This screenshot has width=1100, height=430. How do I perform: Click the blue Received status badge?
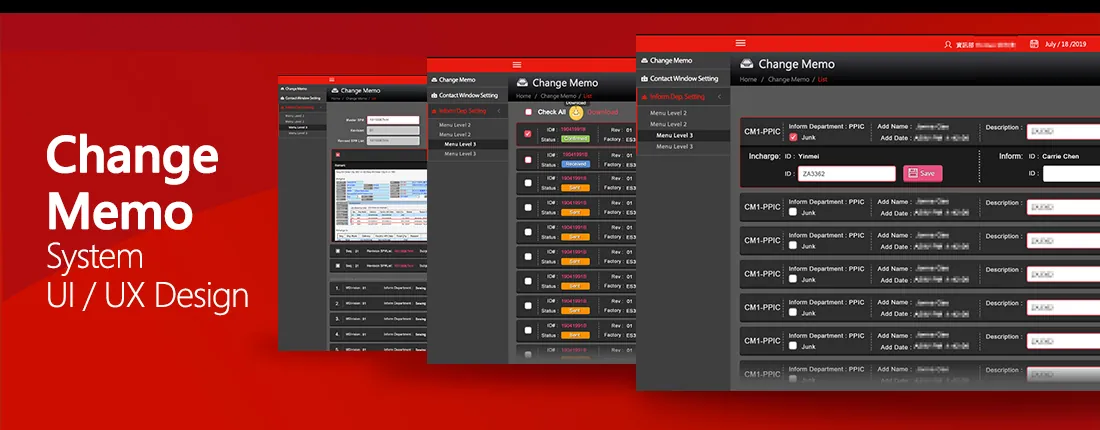pyautogui.click(x=575, y=163)
